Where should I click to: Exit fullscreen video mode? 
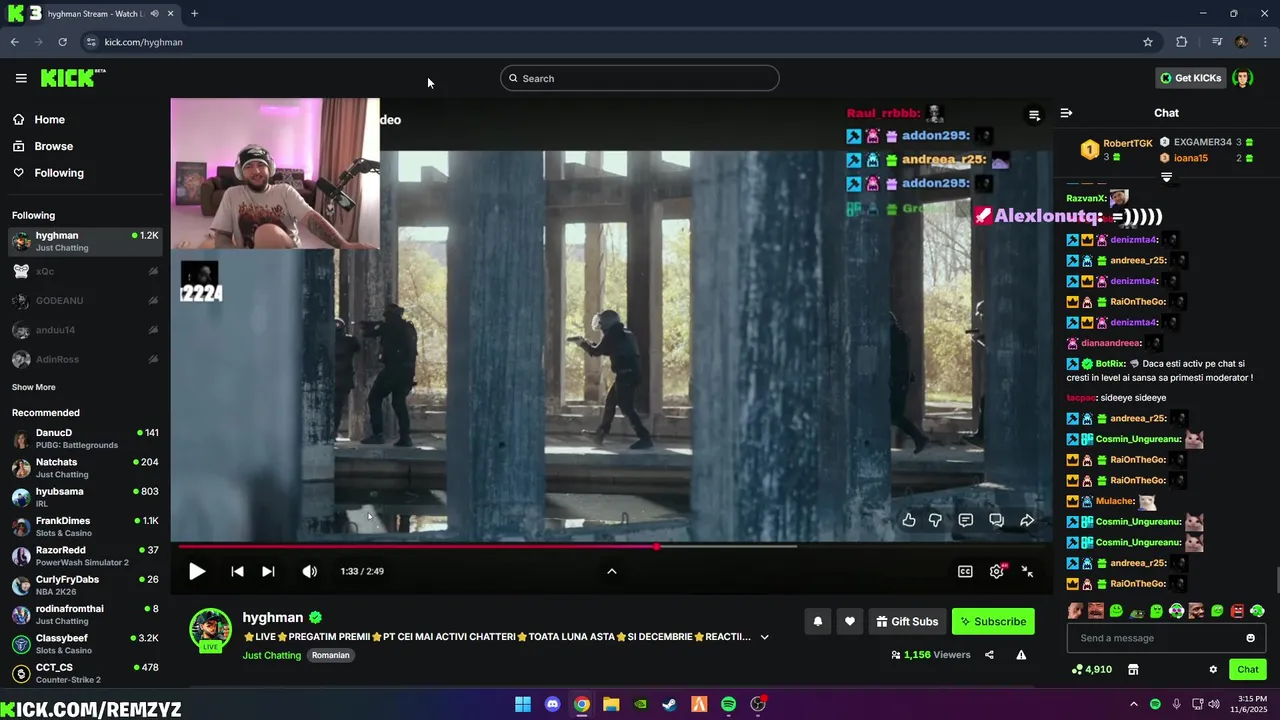(x=1027, y=571)
